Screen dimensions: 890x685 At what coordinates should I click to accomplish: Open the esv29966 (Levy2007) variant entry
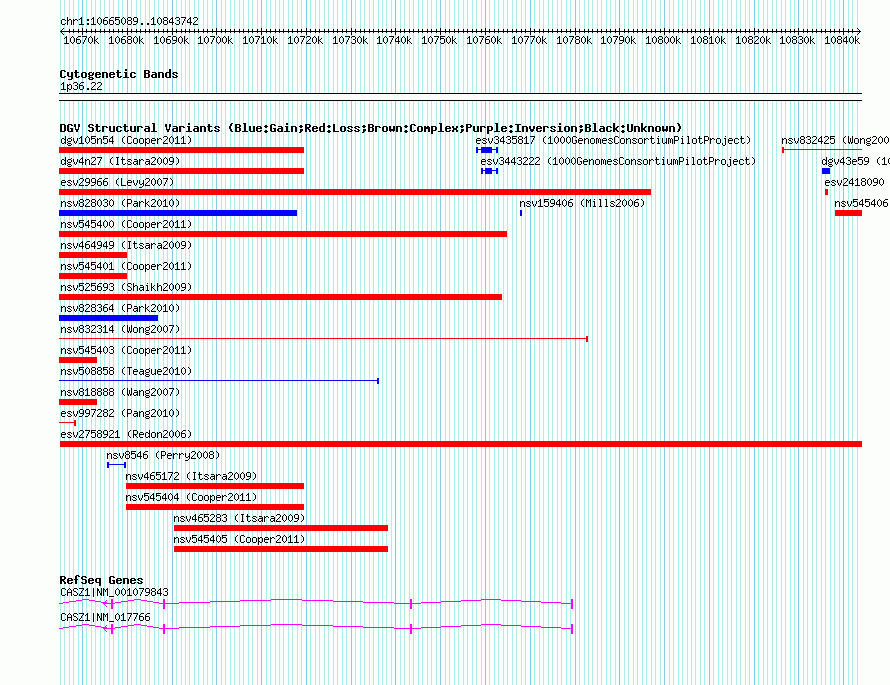117,182
